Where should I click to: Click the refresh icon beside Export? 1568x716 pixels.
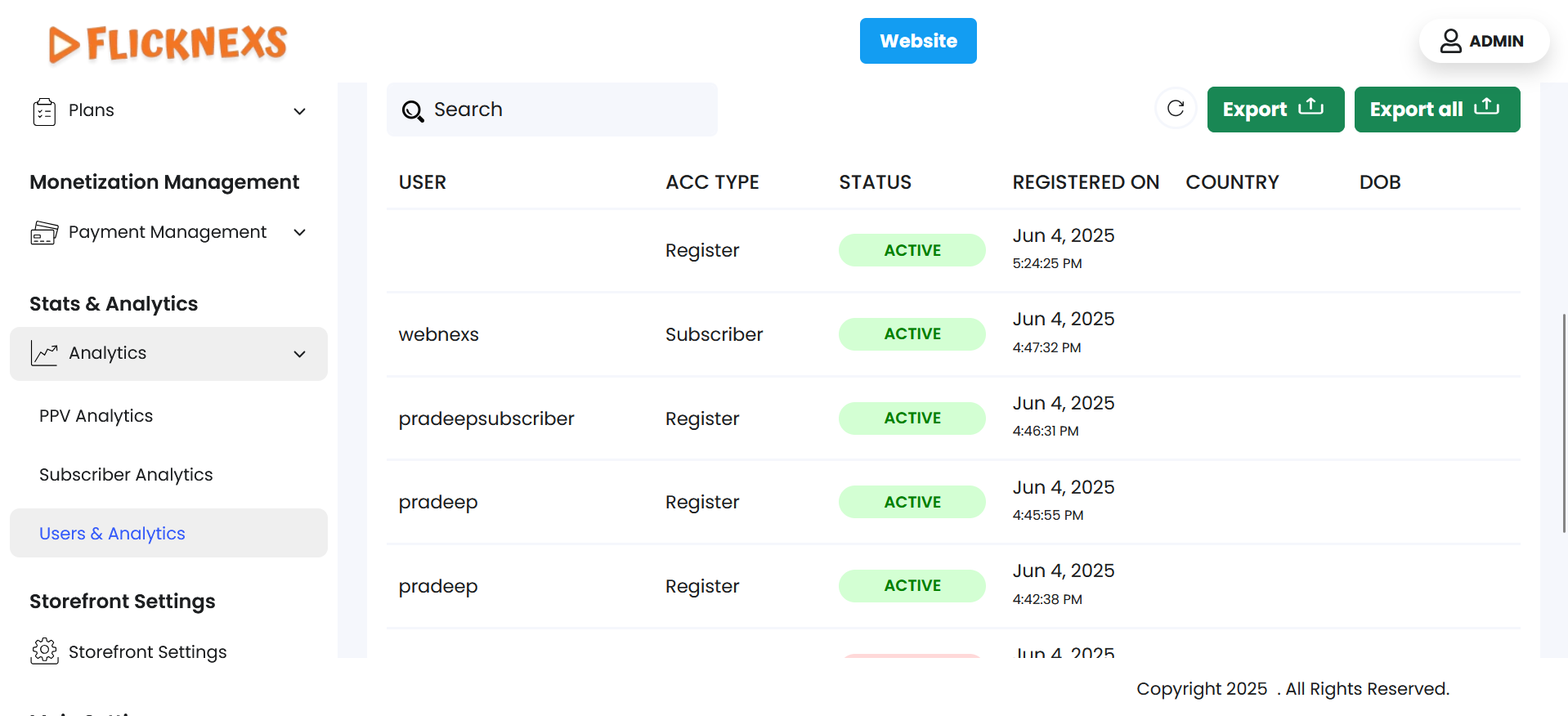coord(1176,109)
